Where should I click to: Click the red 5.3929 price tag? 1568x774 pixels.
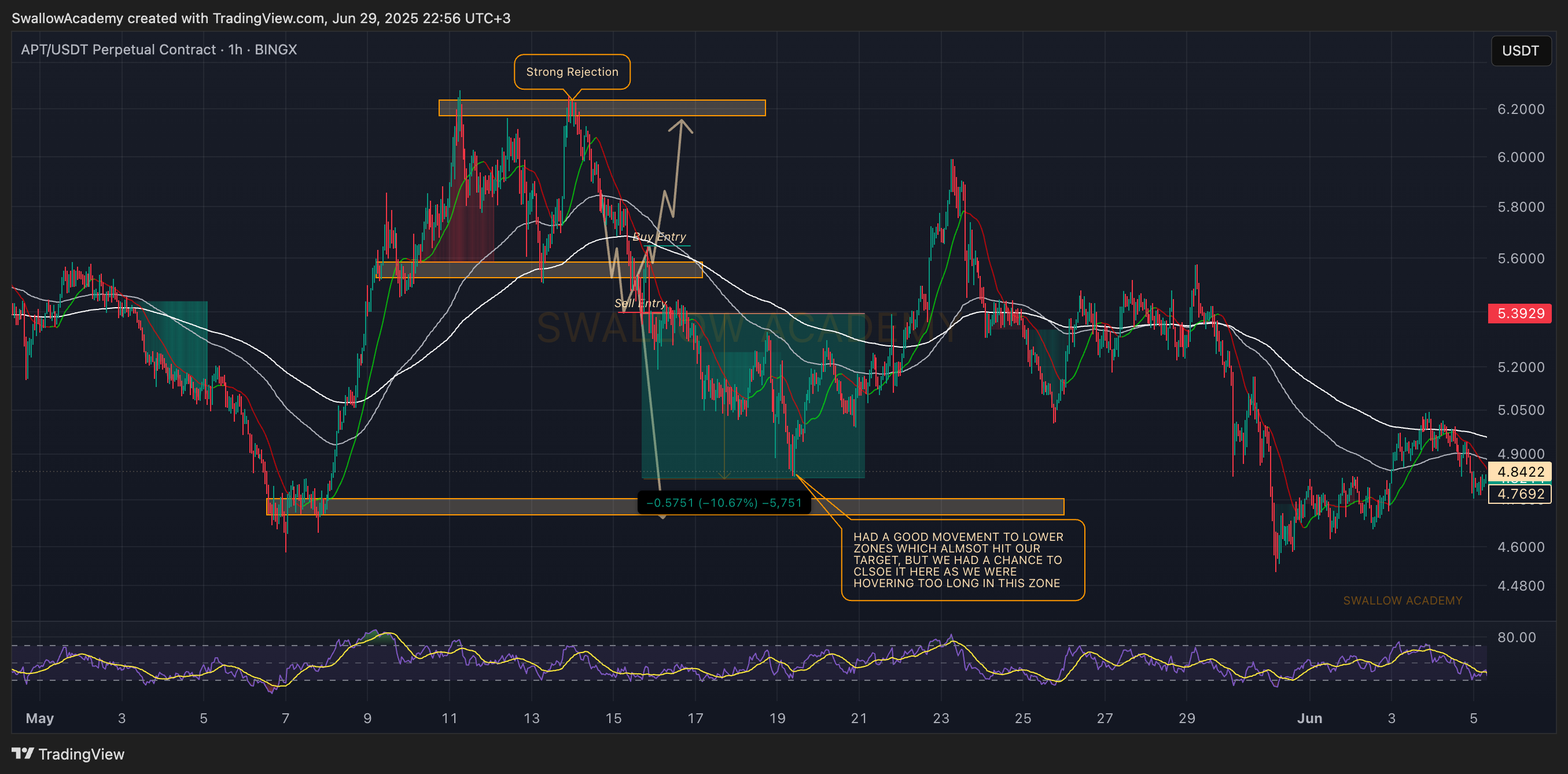tap(1520, 314)
